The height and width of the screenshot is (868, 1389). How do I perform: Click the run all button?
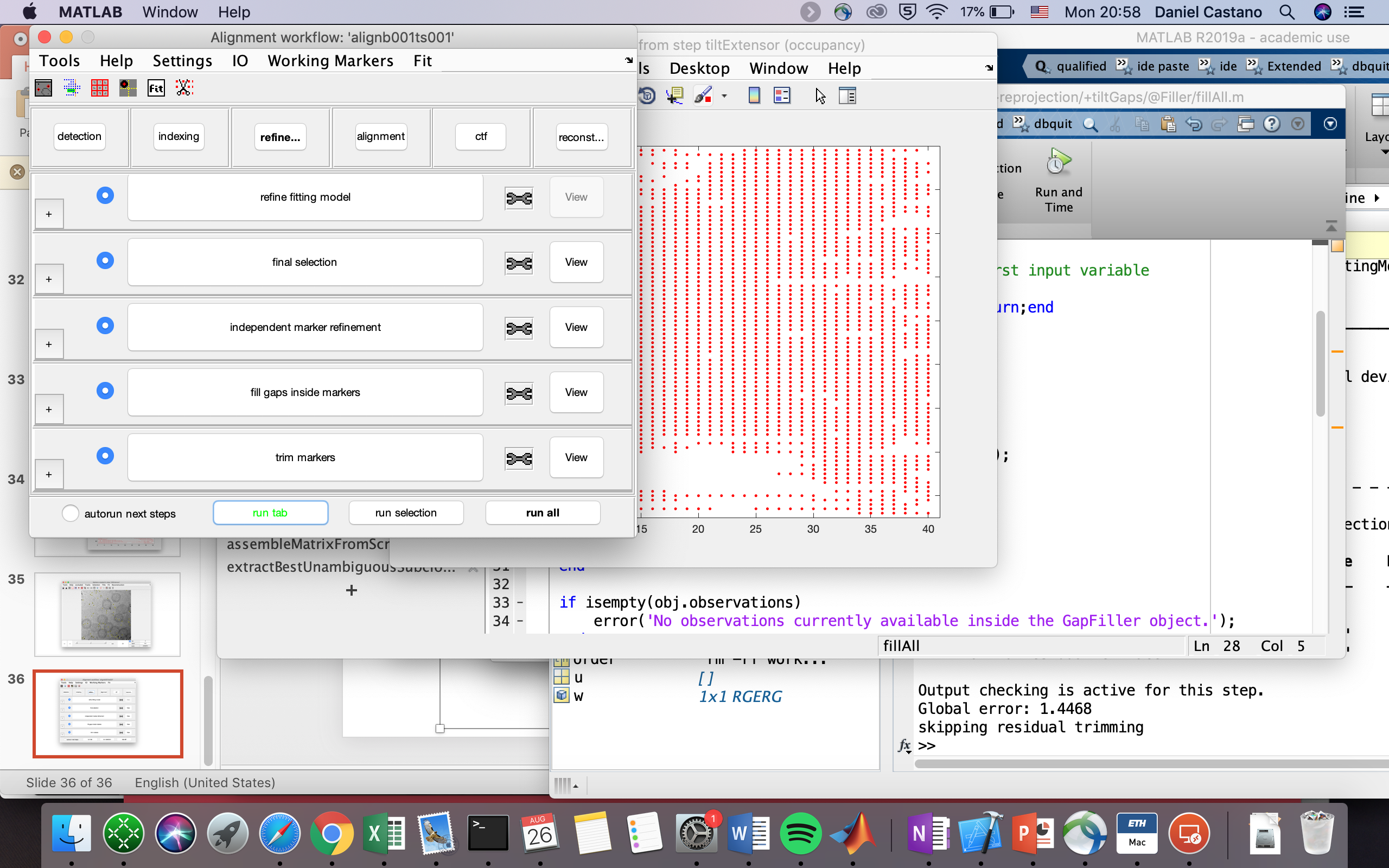click(543, 513)
